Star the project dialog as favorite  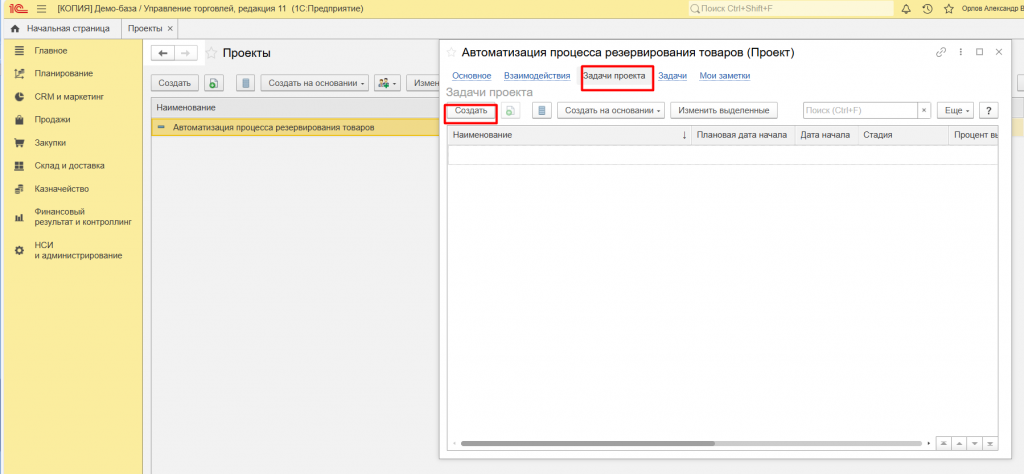(451, 52)
